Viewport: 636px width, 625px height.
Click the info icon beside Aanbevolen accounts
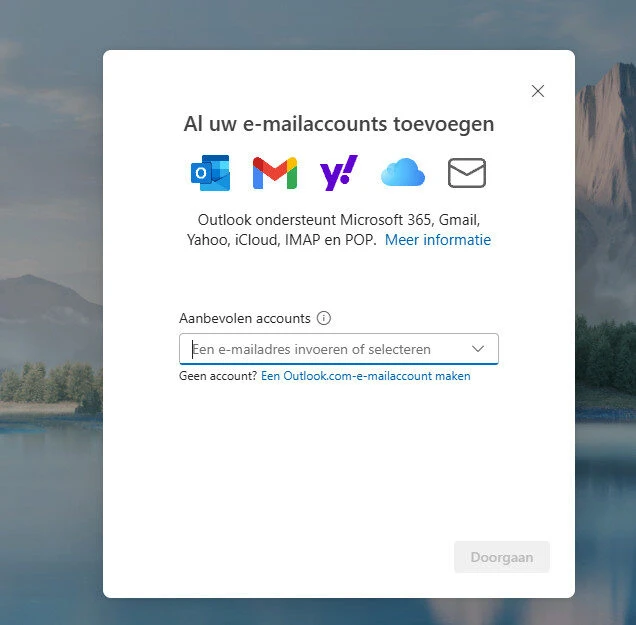324,318
